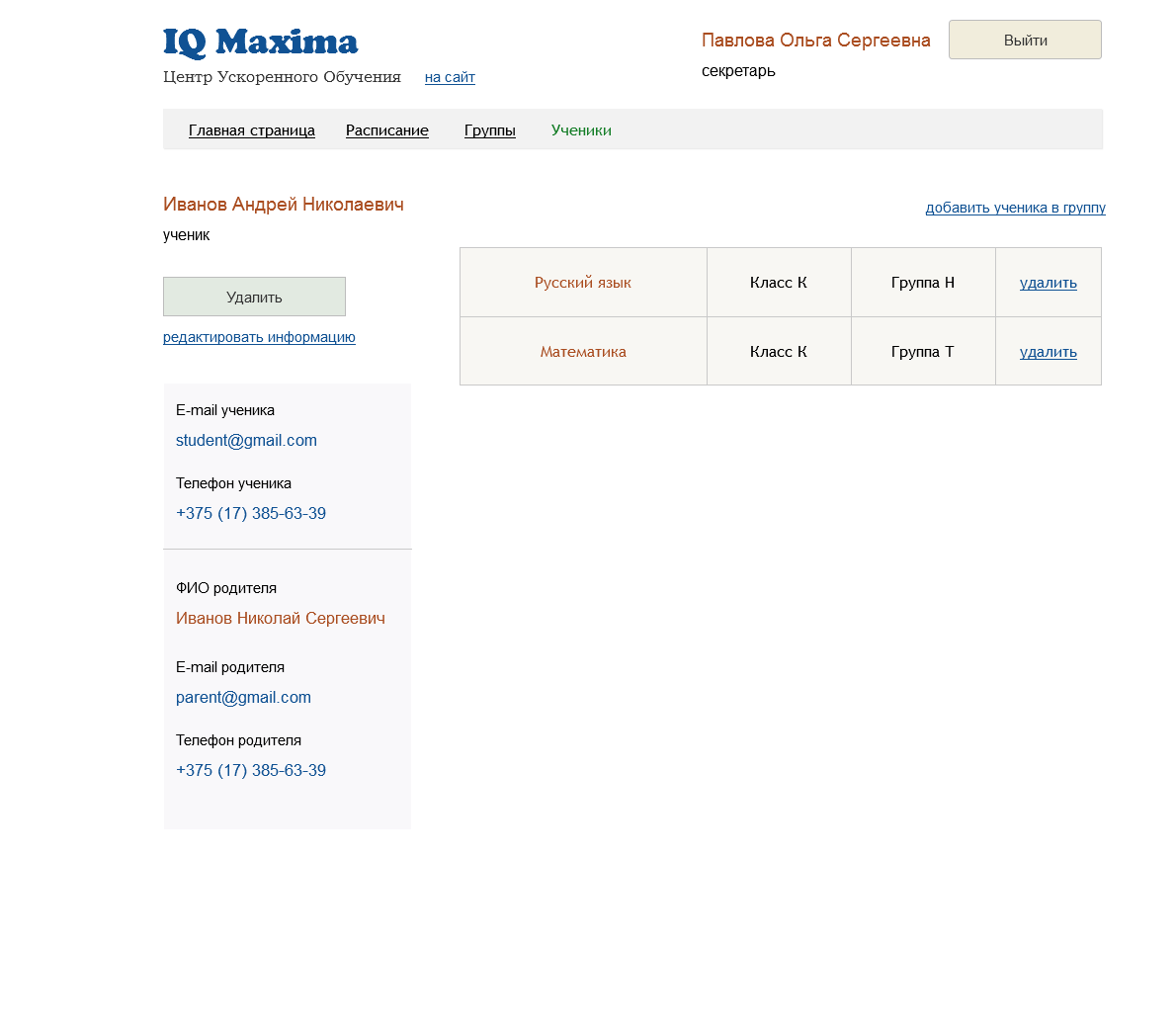Open the 'Группы' navigation item
The height and width of the screenshot is (1028, 1176).
tap(490, 130)
